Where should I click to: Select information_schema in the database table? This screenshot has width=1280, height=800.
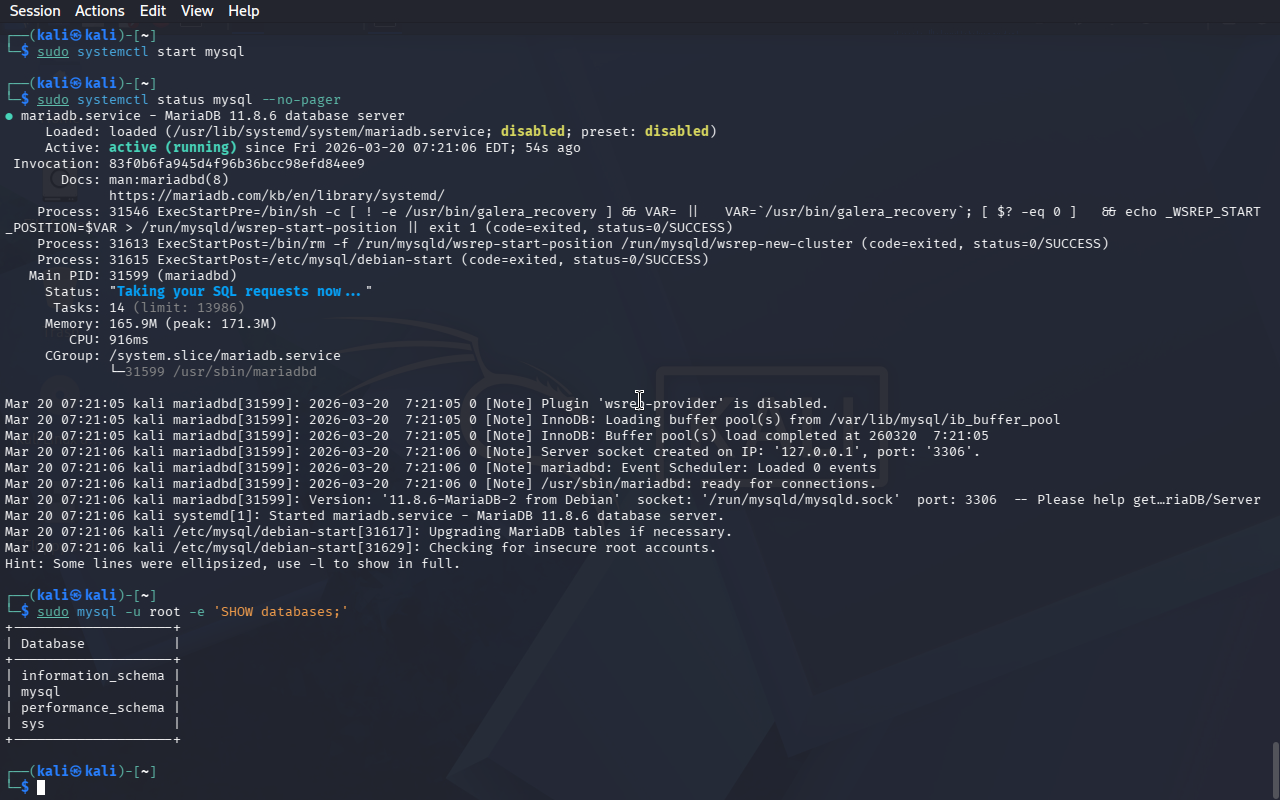tap(92, 676)
